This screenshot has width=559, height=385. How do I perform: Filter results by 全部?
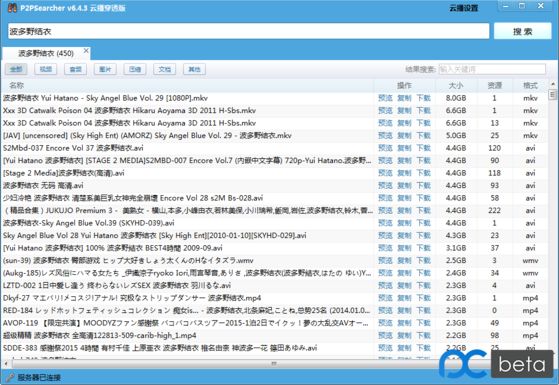point(16,69)
